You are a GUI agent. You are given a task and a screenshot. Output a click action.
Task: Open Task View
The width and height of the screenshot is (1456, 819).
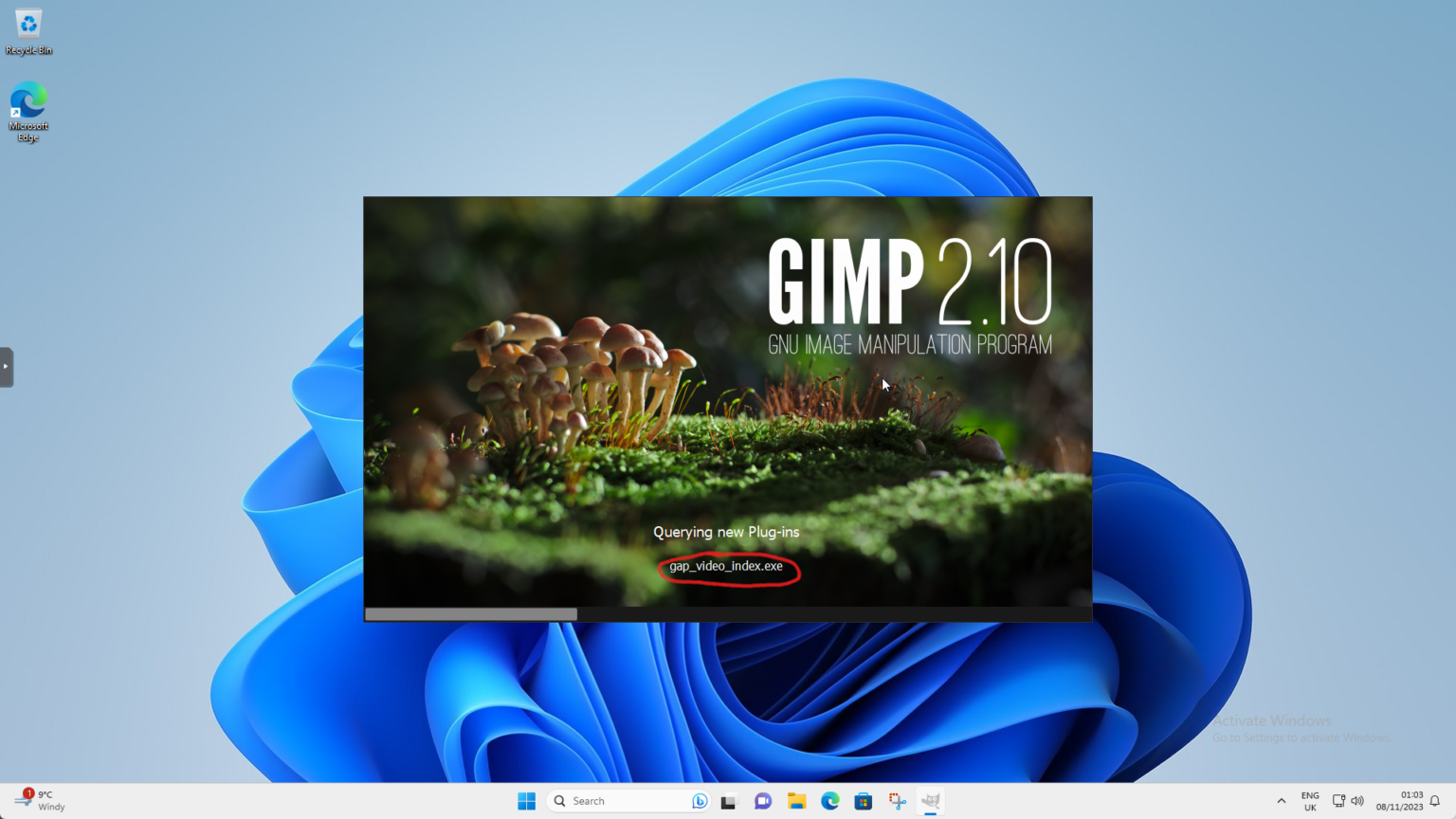[728, 801]
